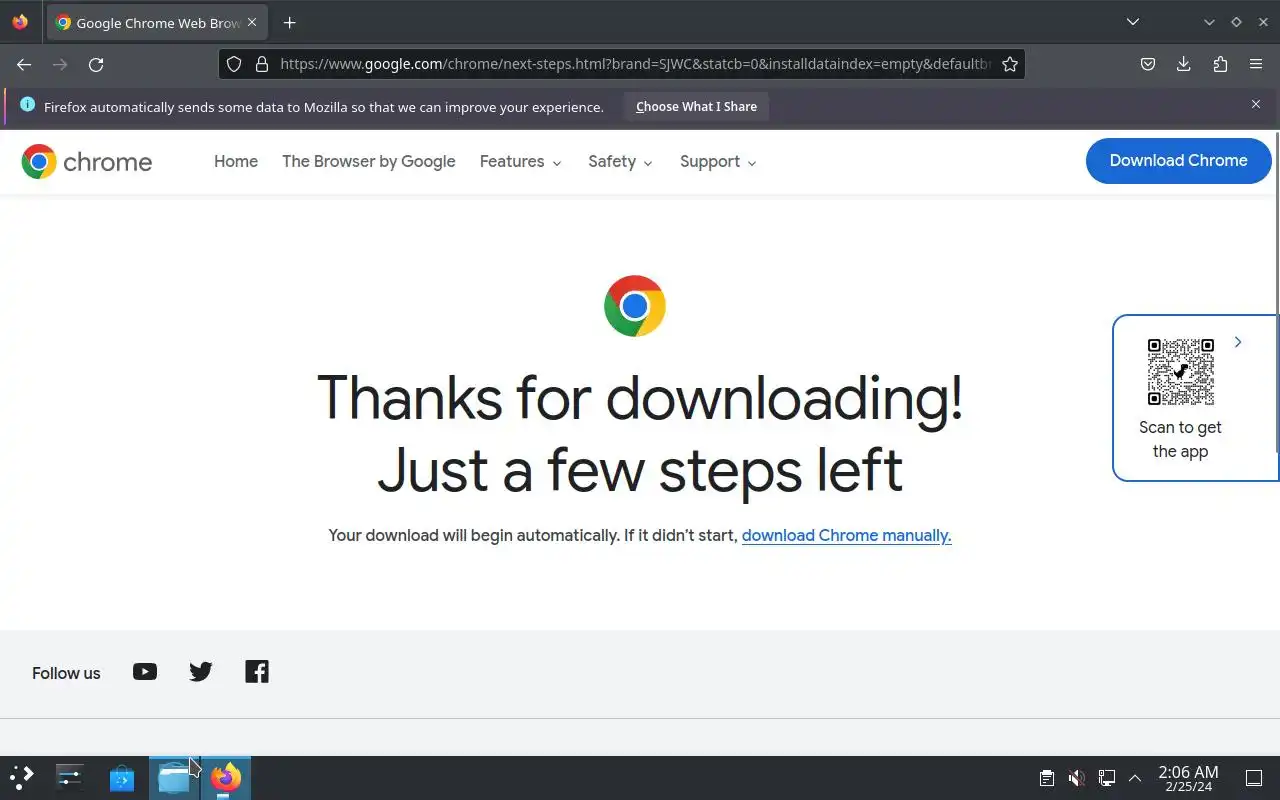The height and width of the screenshot is (800, 1280).
Task: Open Firefox application hamburger menu
Action: coord(1256,64)
